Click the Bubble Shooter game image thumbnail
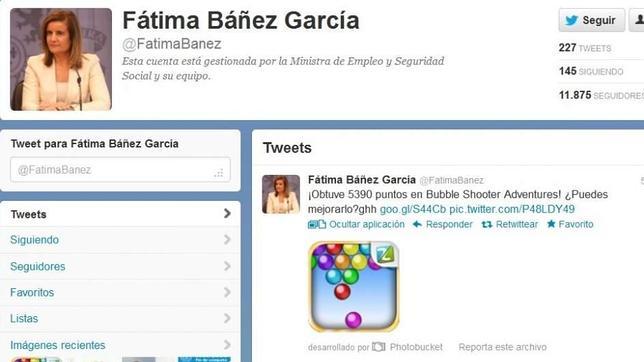Image resolution: width=644 pixels, height=362 pixels. [x=354, y=286]
